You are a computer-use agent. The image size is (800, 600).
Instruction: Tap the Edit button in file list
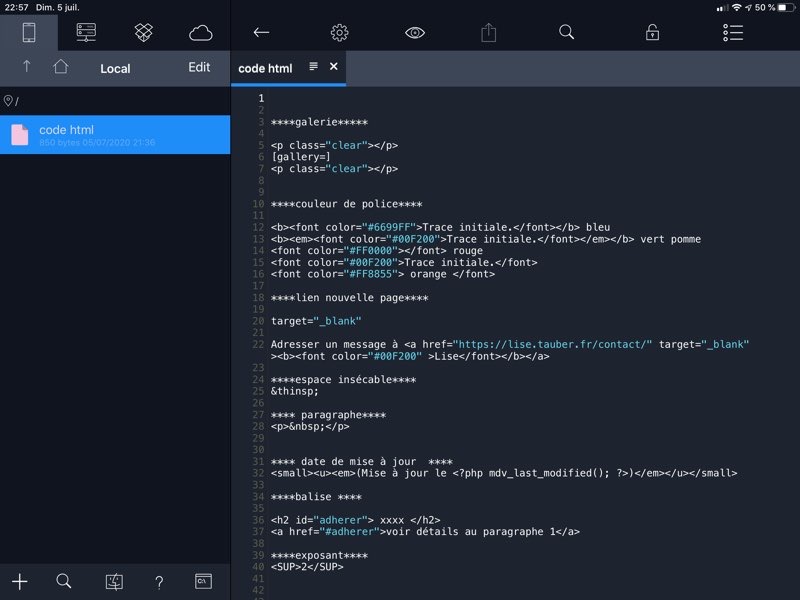tap(199, 67)
